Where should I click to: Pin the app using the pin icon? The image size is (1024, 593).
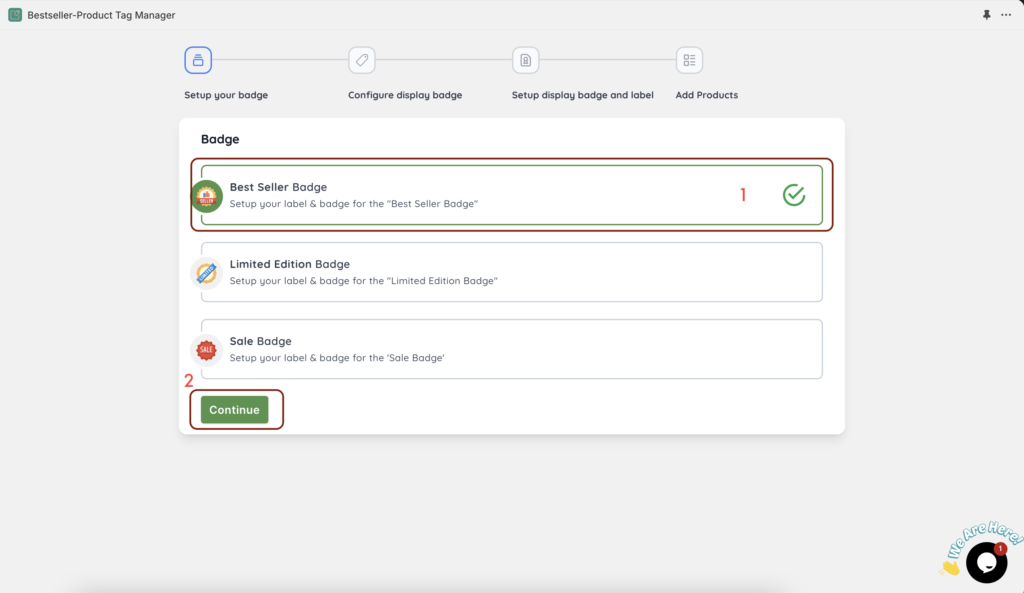pyautogui.click(x=986, y=14)
